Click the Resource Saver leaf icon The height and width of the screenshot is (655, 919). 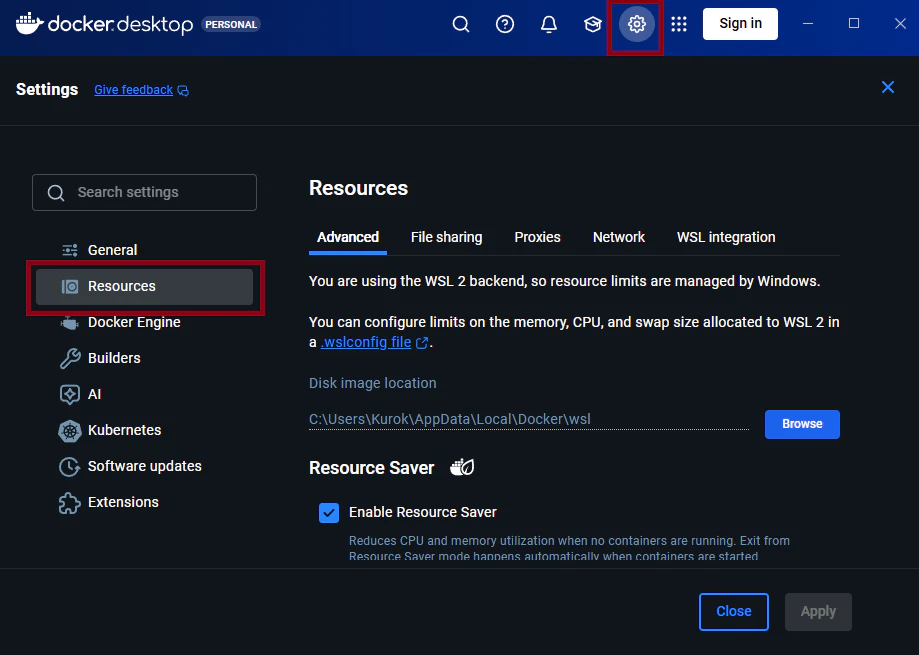462,467
